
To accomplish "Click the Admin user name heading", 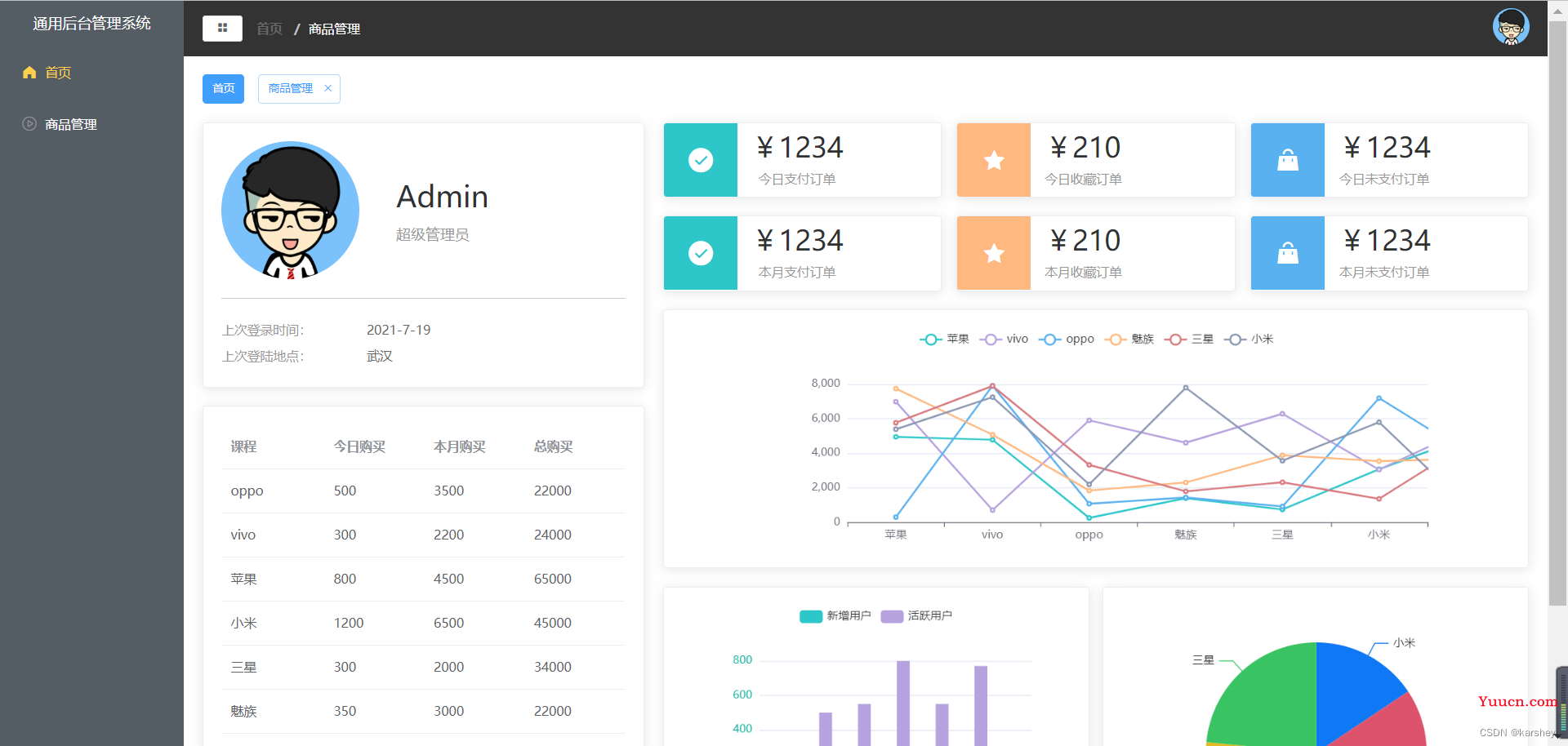I will [443, 197].
